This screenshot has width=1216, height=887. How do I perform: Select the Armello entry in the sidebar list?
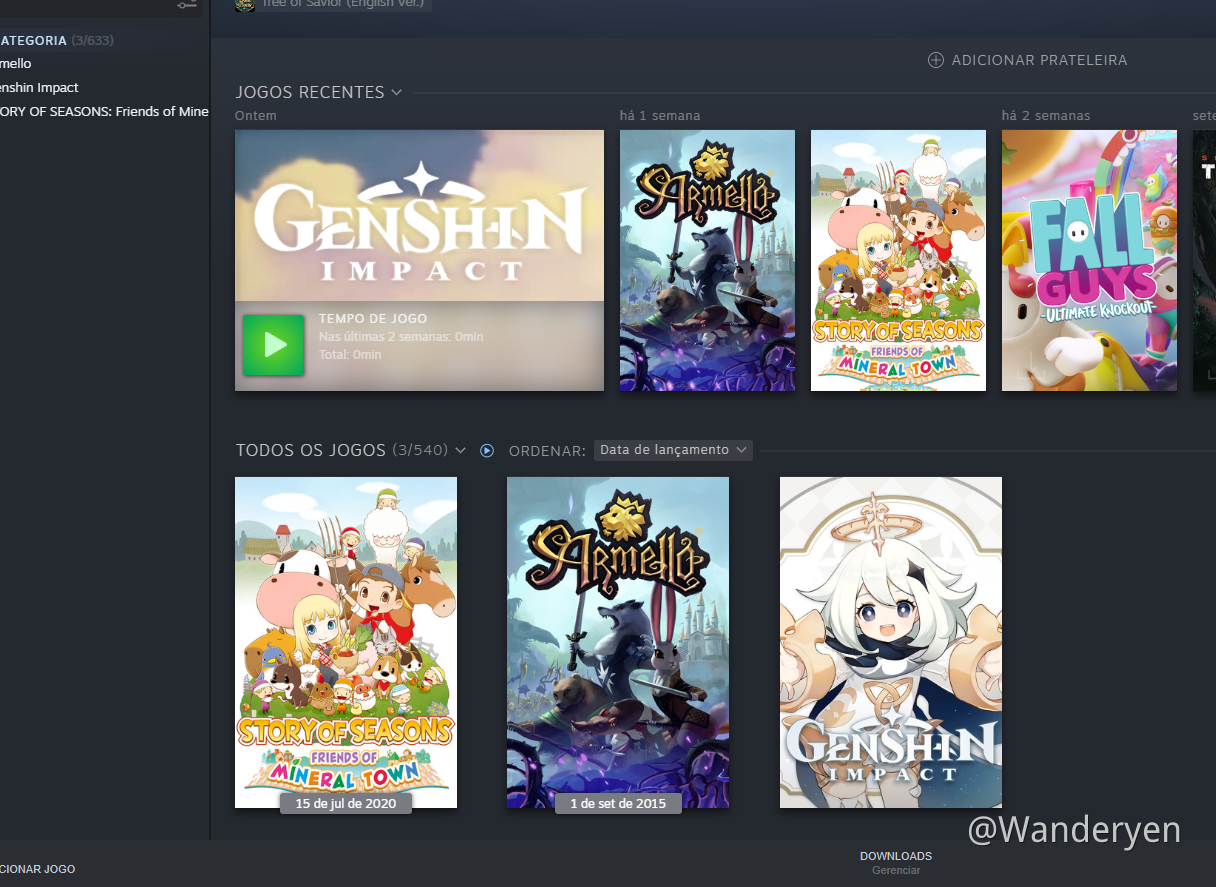click(16, 63)
